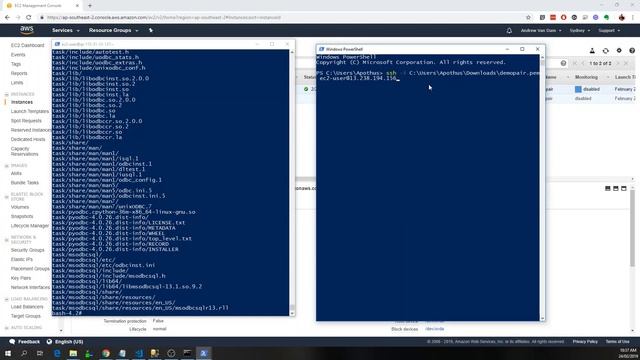Image resolution: width=640 pixels, height=360 pixels.
Task: Reload the page with the browser refresh icon
Action: pyautogui.click(x=29, y=18)
